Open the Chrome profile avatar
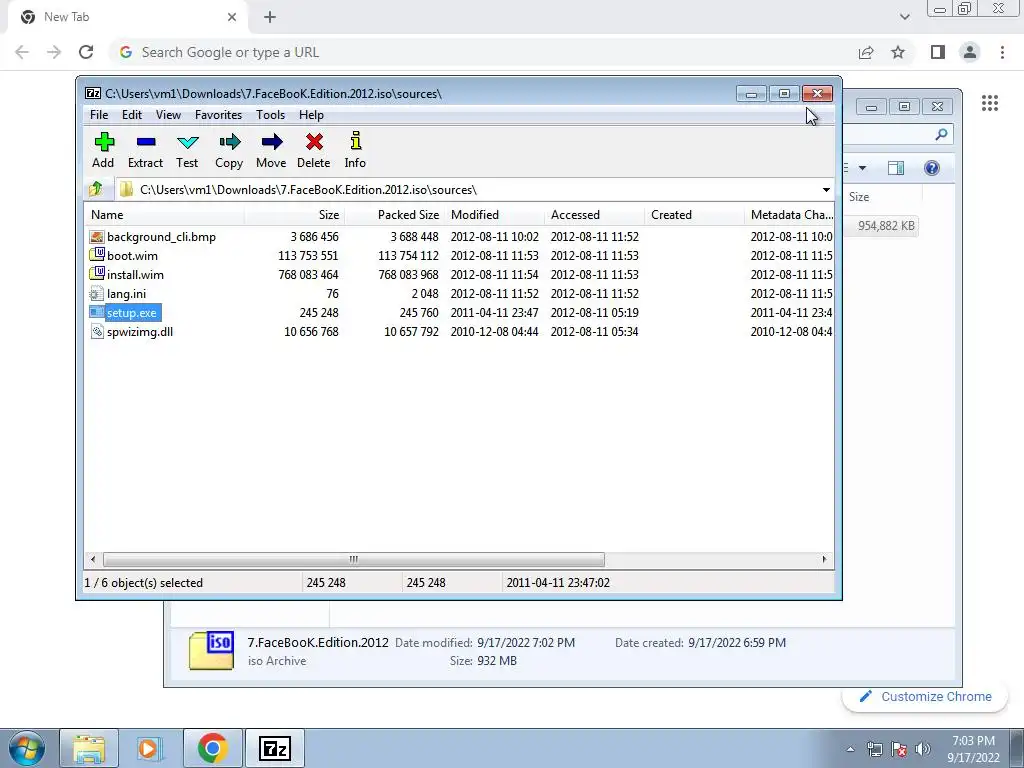1024x768 pixels. pos(970,52)
